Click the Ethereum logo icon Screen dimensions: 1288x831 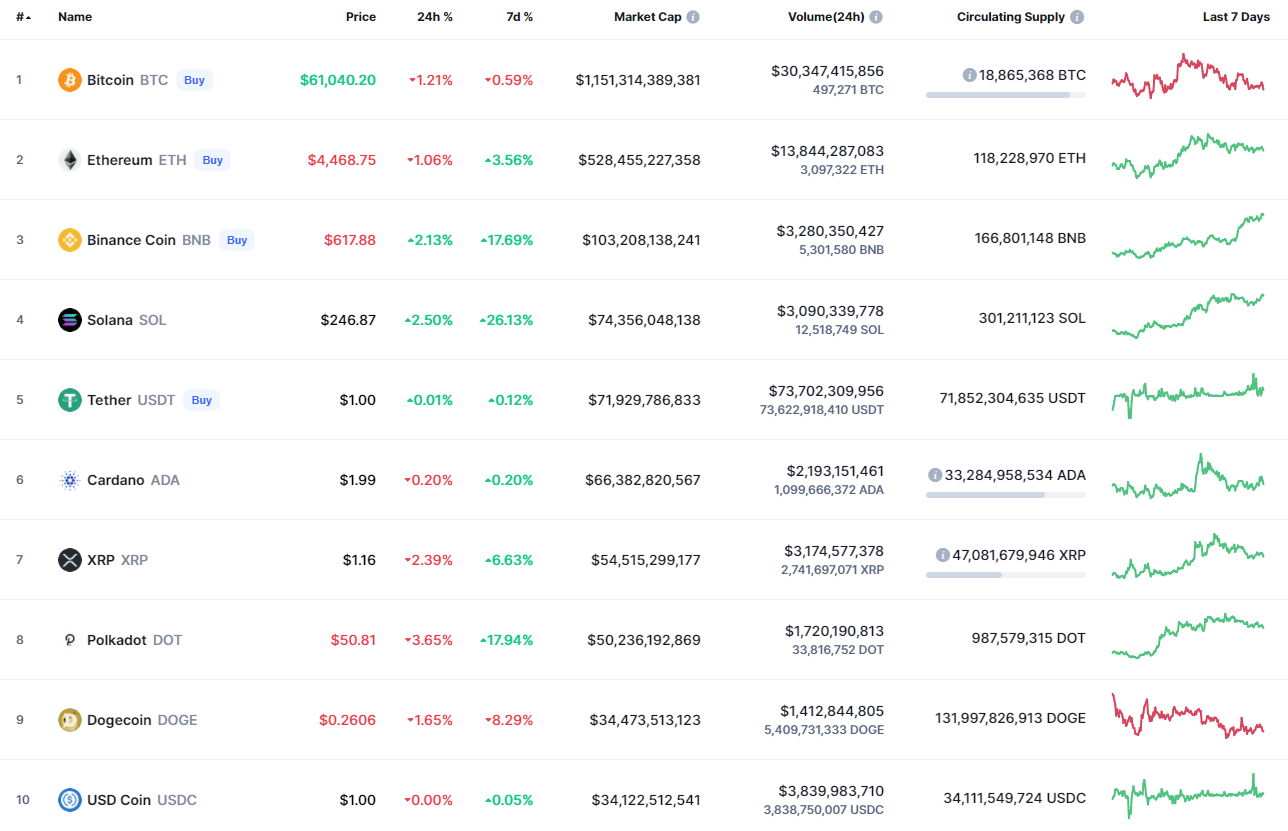[69, 160]
